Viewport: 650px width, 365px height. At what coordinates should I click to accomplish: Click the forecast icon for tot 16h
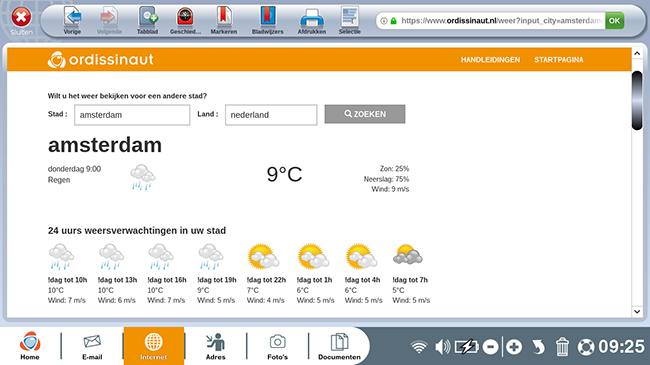161,257
